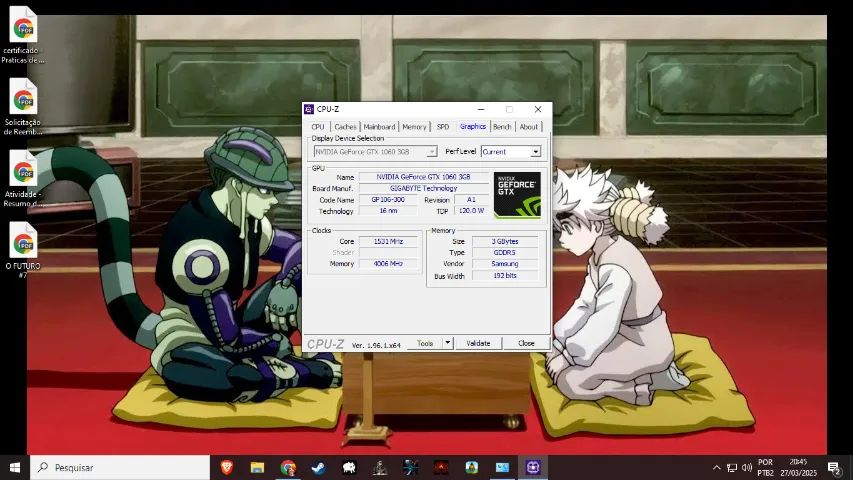Click the Close button in CPU-Z

pos(526,343)
